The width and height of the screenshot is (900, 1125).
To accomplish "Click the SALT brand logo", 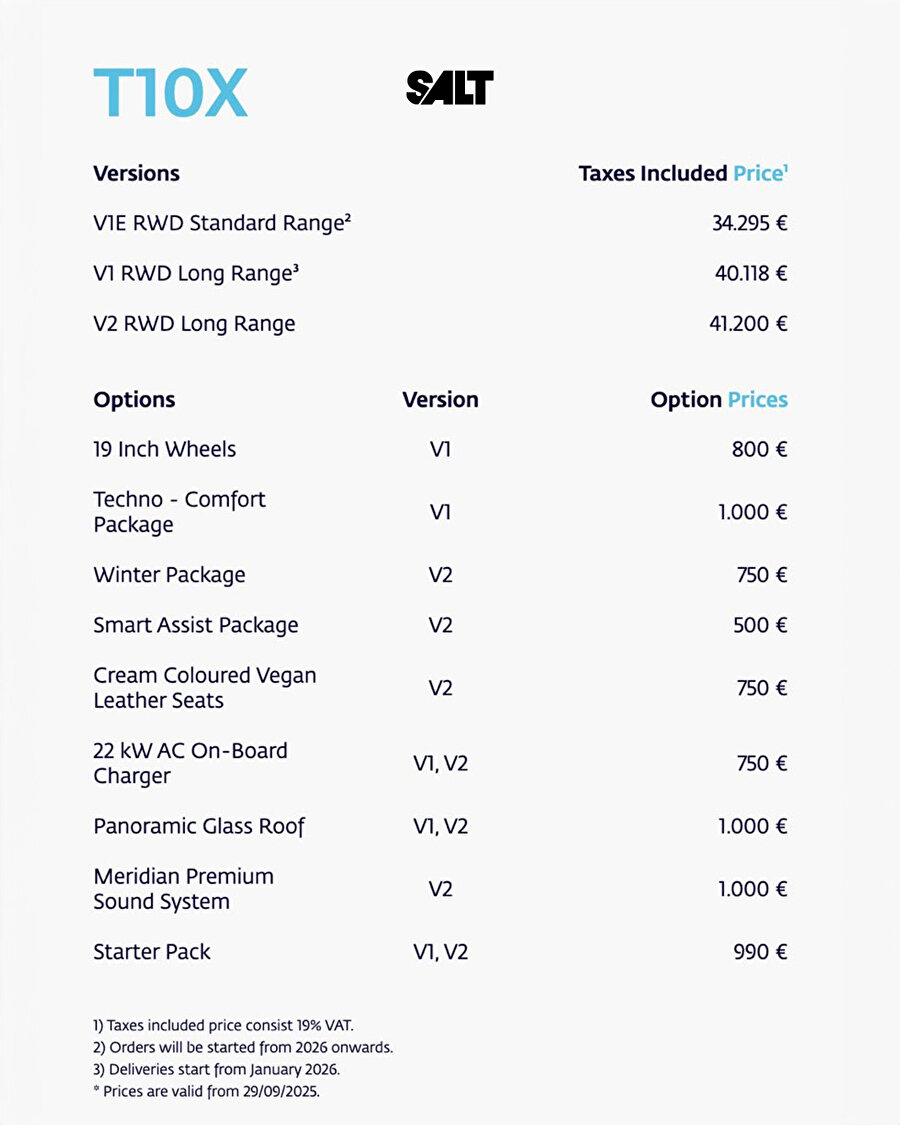I will click(x=450, y=88).
